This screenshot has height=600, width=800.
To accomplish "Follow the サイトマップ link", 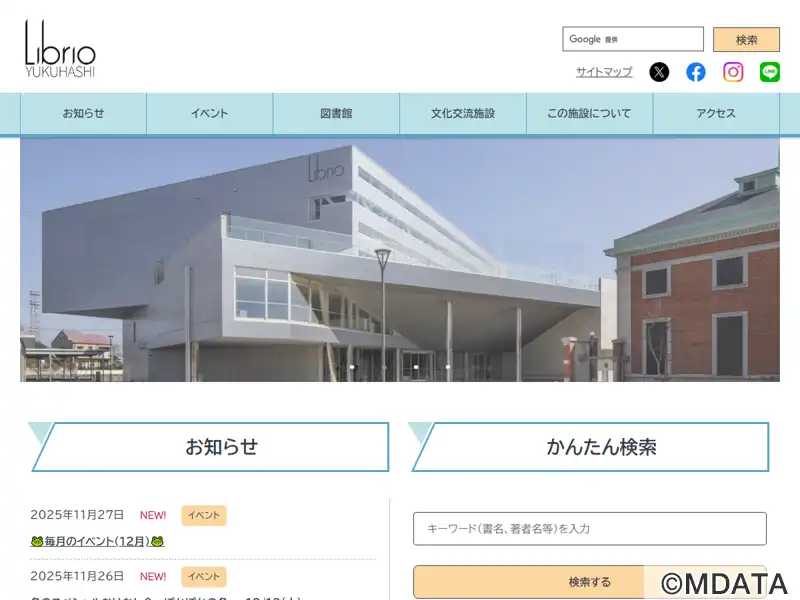I will click(604, 72).
